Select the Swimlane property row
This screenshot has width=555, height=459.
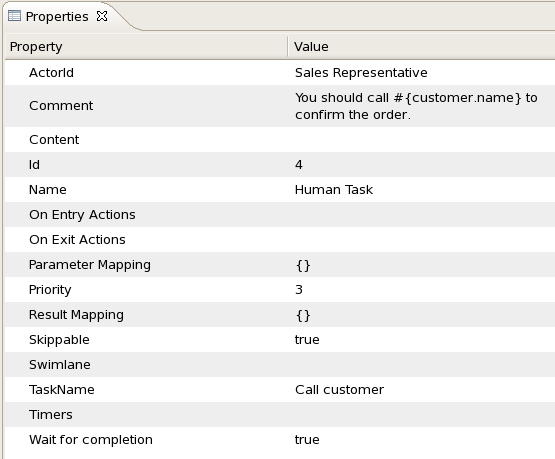[x=280, y=365]
